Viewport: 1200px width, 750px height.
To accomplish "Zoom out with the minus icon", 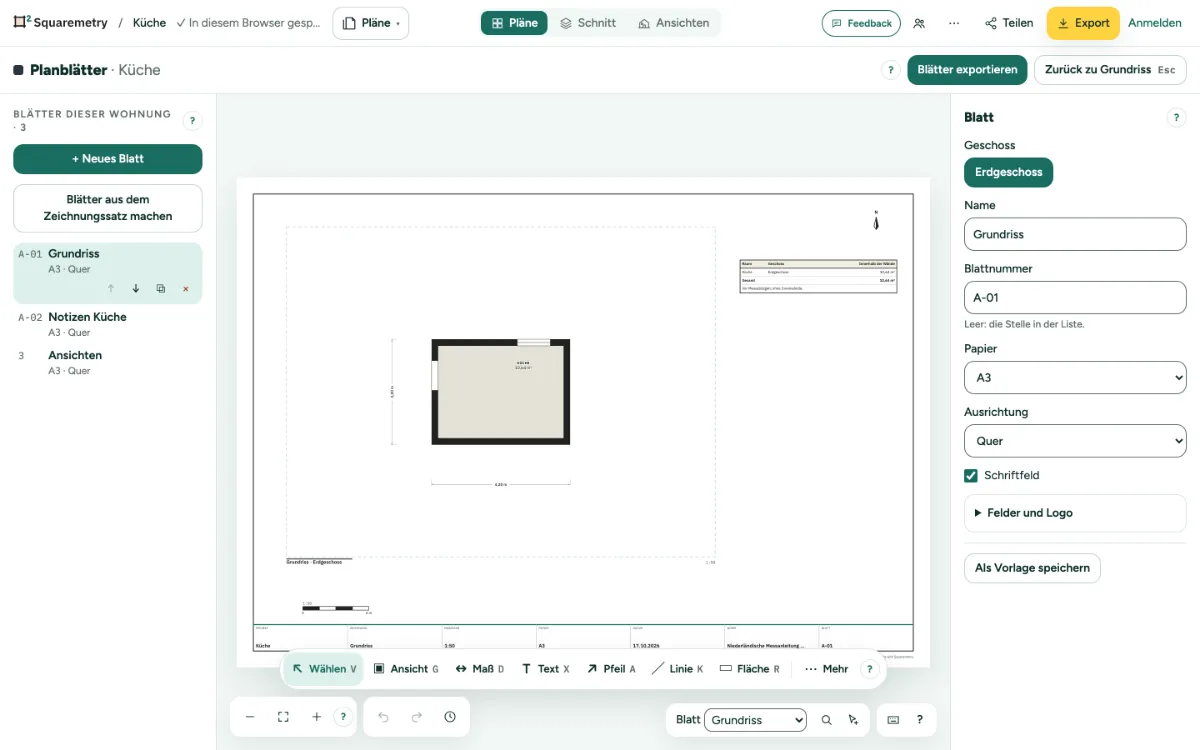I will point(250,717).
